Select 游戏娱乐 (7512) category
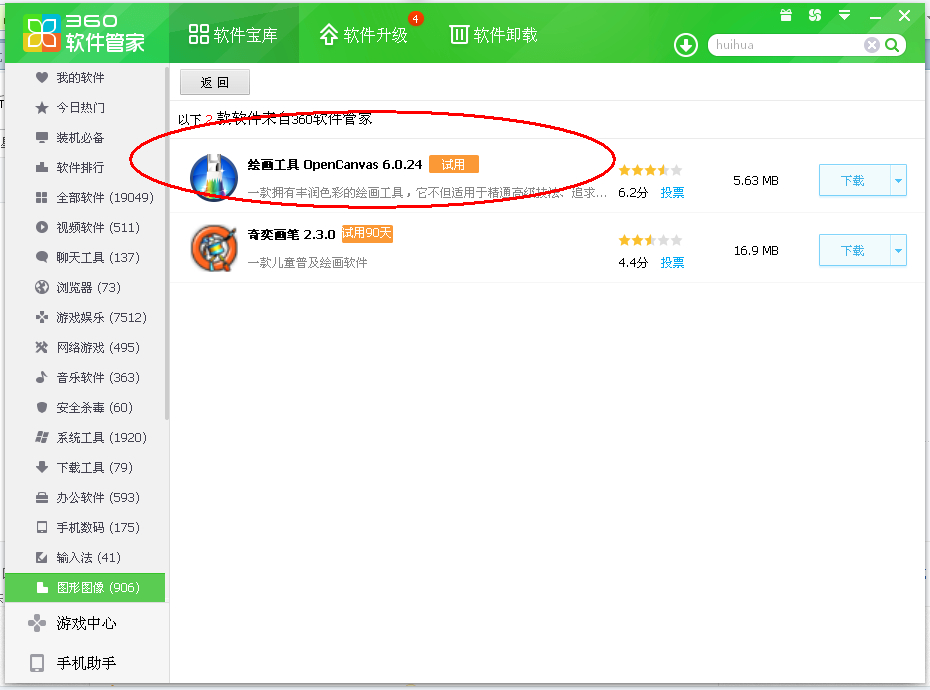Image resolution: width=930 pixels, height=690 pixels. click(101, 317)
